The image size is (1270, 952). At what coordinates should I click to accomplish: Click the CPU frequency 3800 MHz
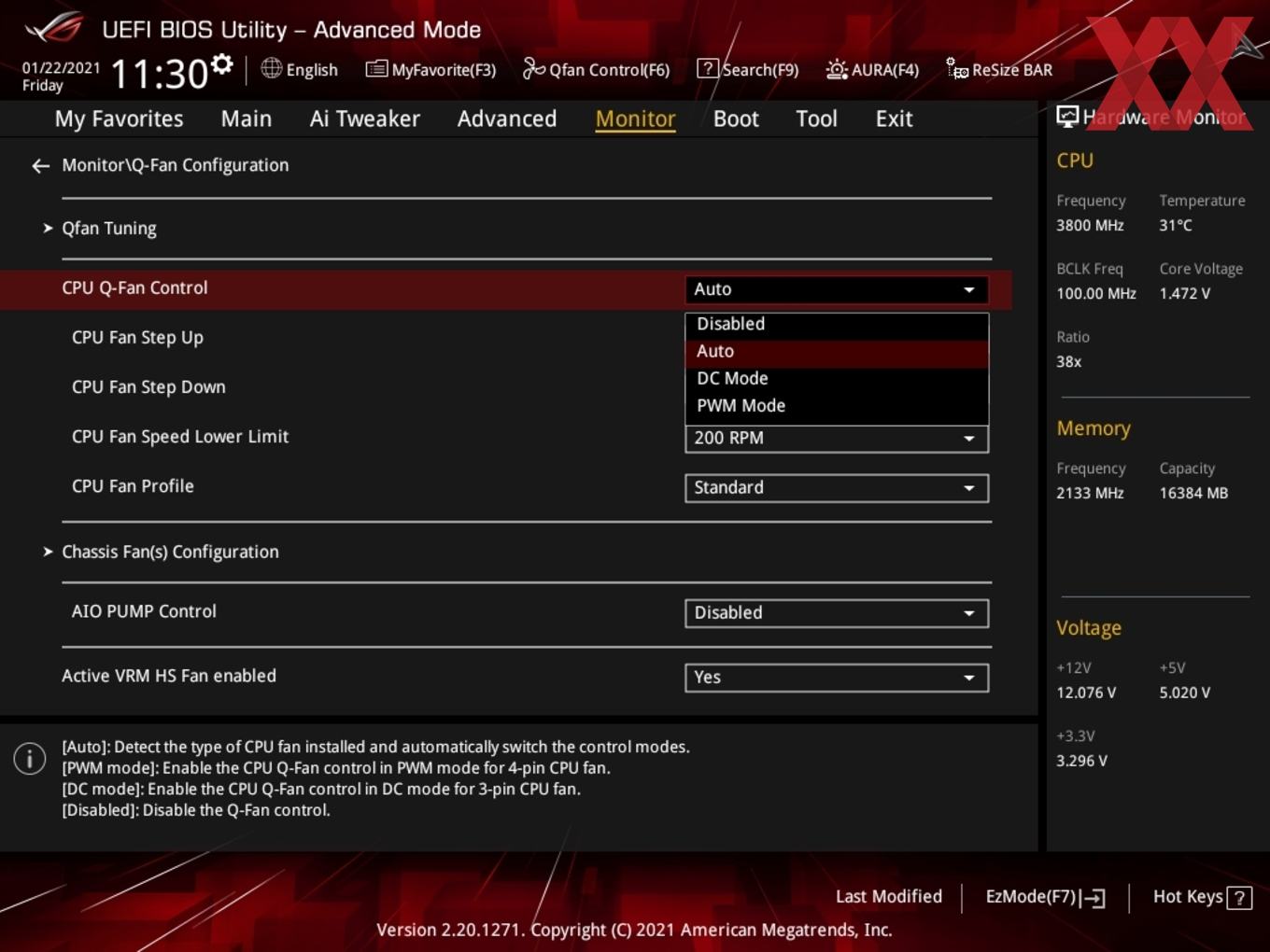(x=1090, y=225)
